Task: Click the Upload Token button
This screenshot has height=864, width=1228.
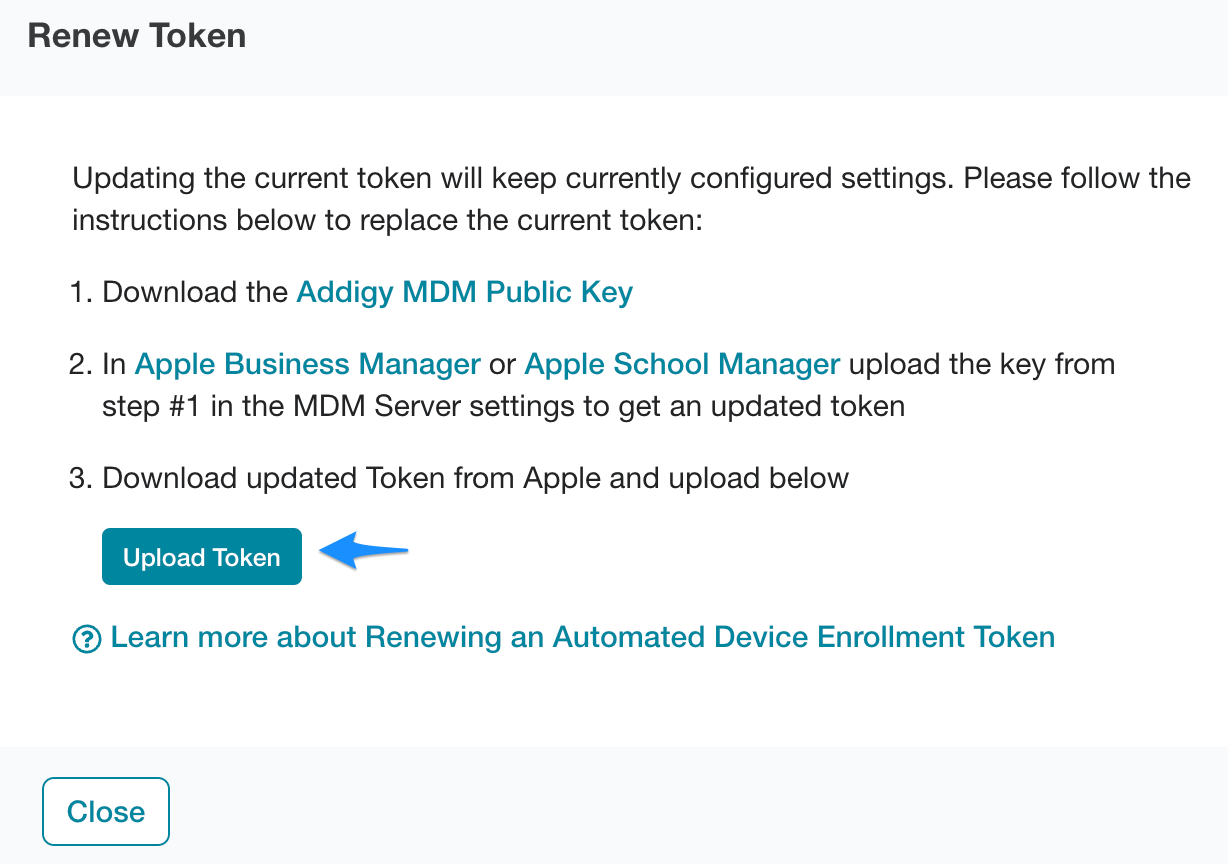Action: tap(202, 557)
